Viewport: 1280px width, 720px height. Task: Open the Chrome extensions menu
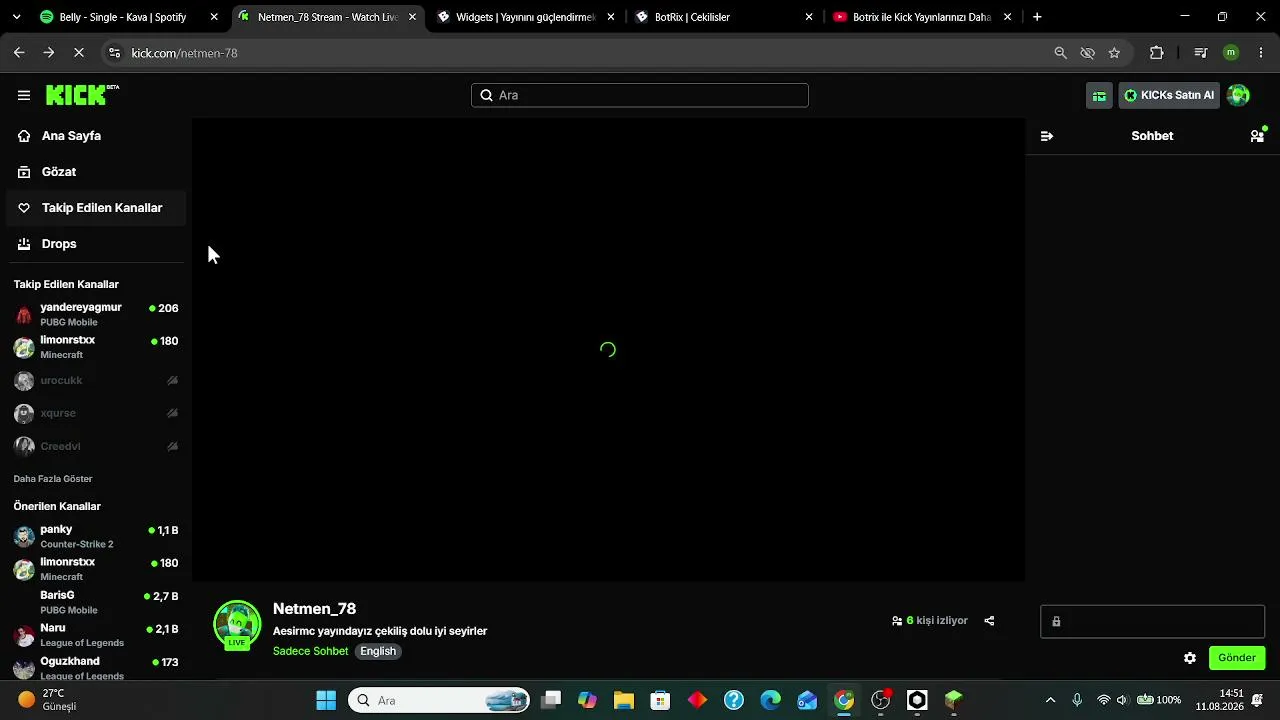point(1157,53)
